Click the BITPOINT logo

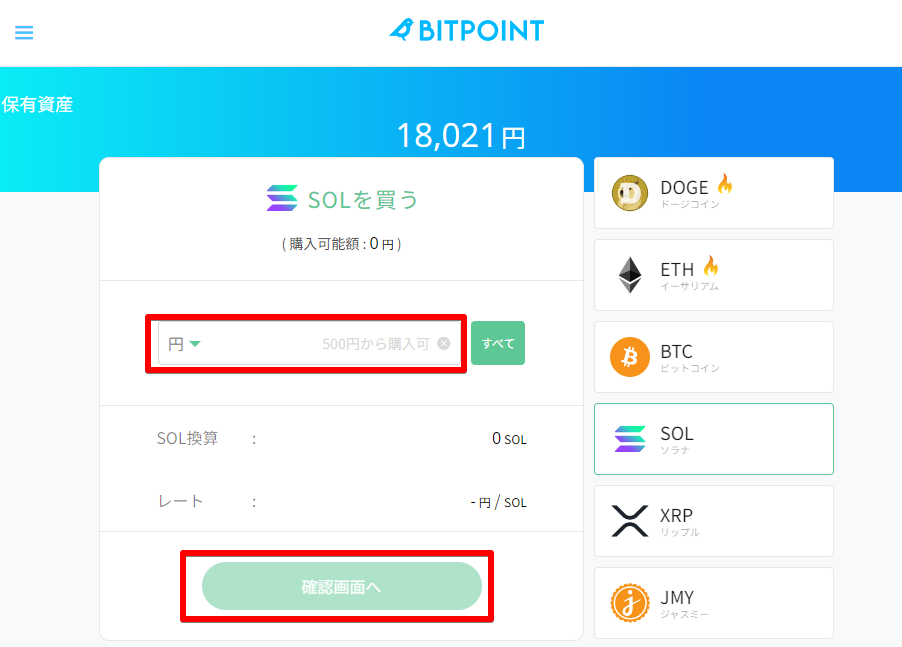click(466, 30)
